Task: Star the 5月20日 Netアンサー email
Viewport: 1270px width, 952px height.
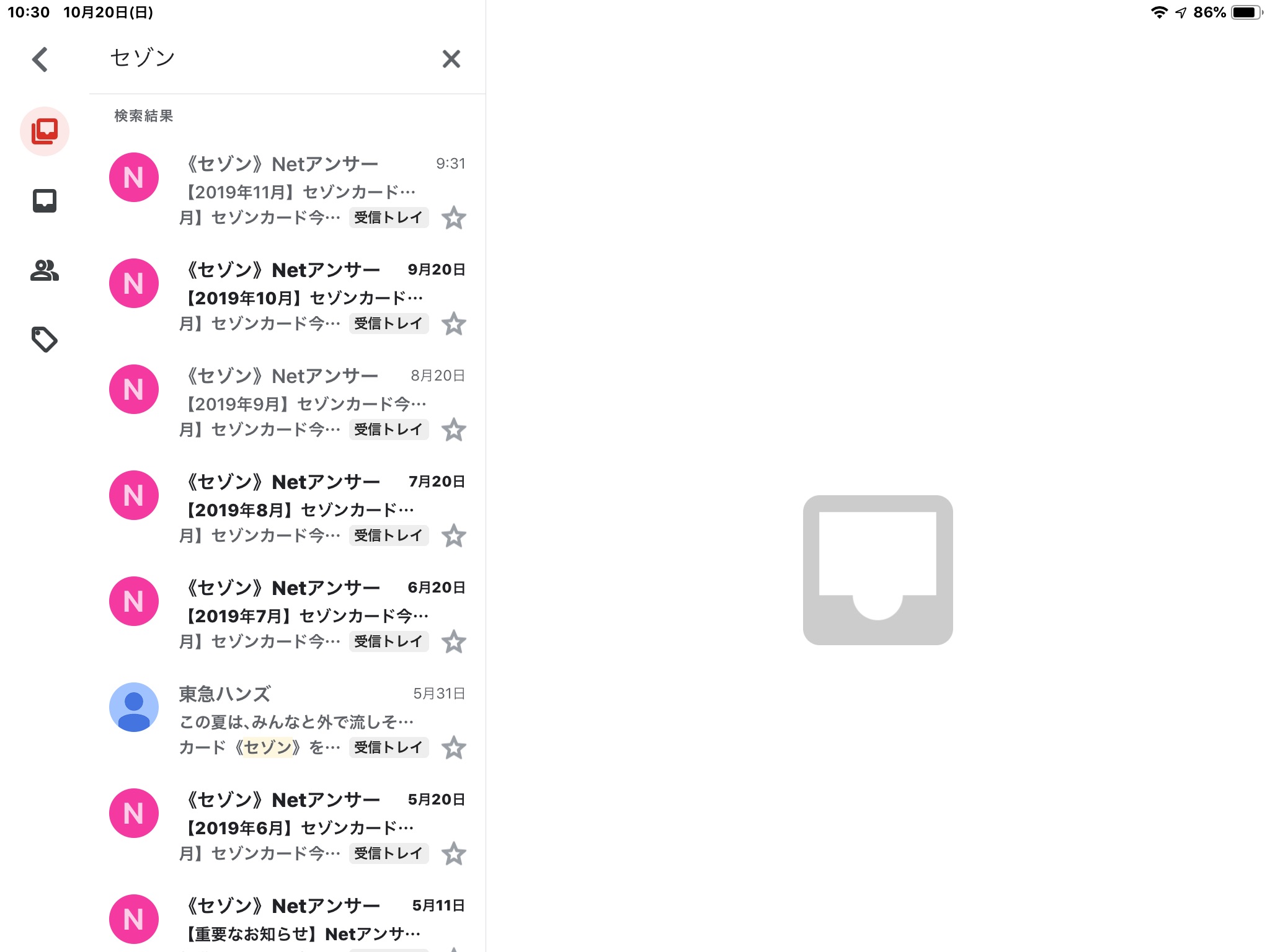Action: pyautogui.click(x=454, y=853)
